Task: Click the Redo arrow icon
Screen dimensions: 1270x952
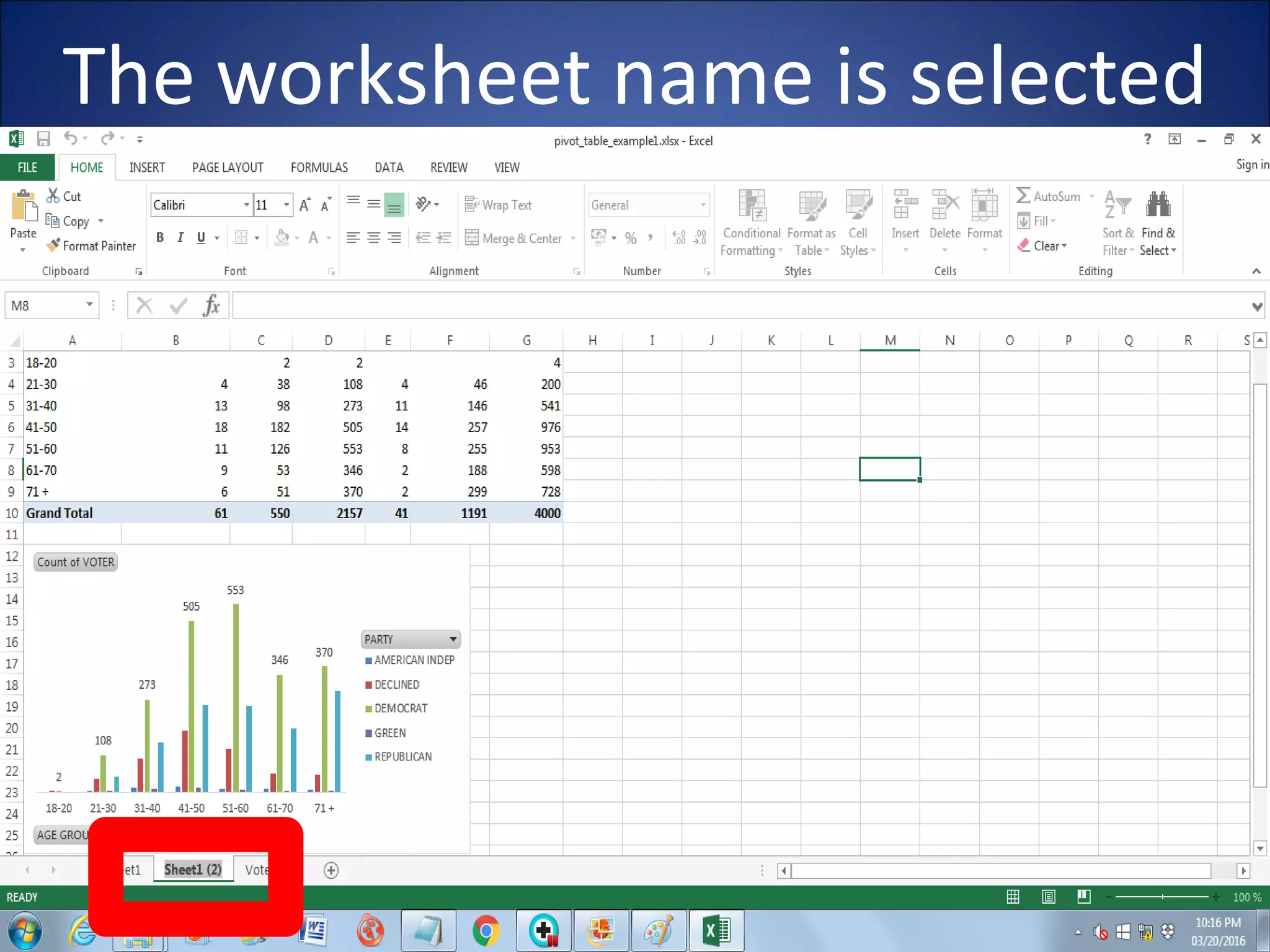Action: click(x=108, y=138)
